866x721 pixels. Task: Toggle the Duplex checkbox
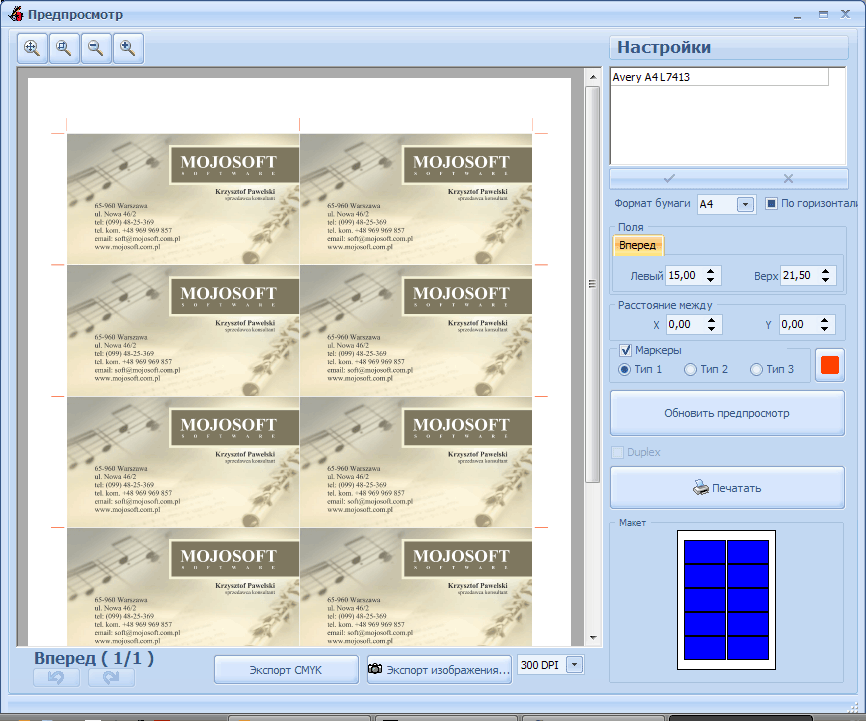[x=617, y=452]
